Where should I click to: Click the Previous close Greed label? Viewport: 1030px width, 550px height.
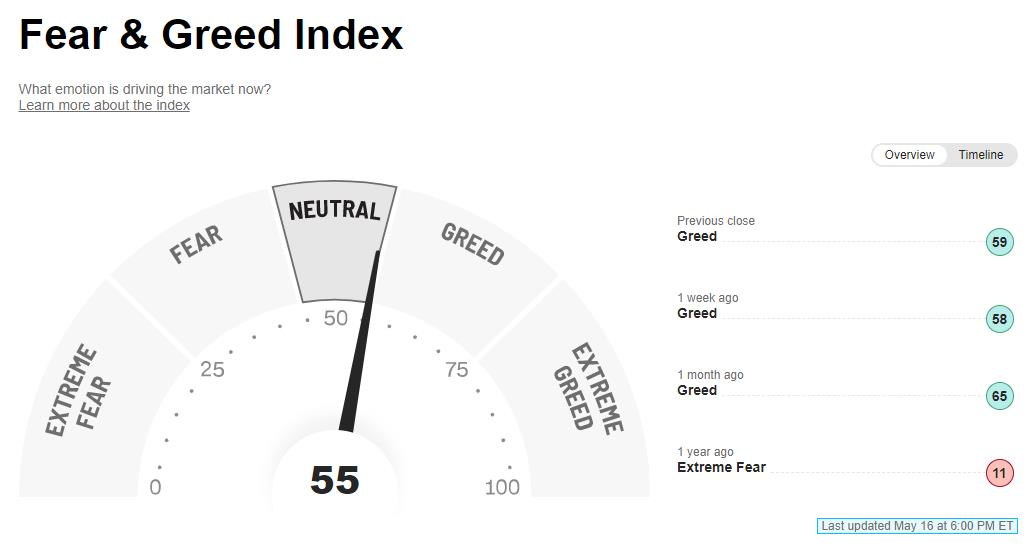click(697, 237)
